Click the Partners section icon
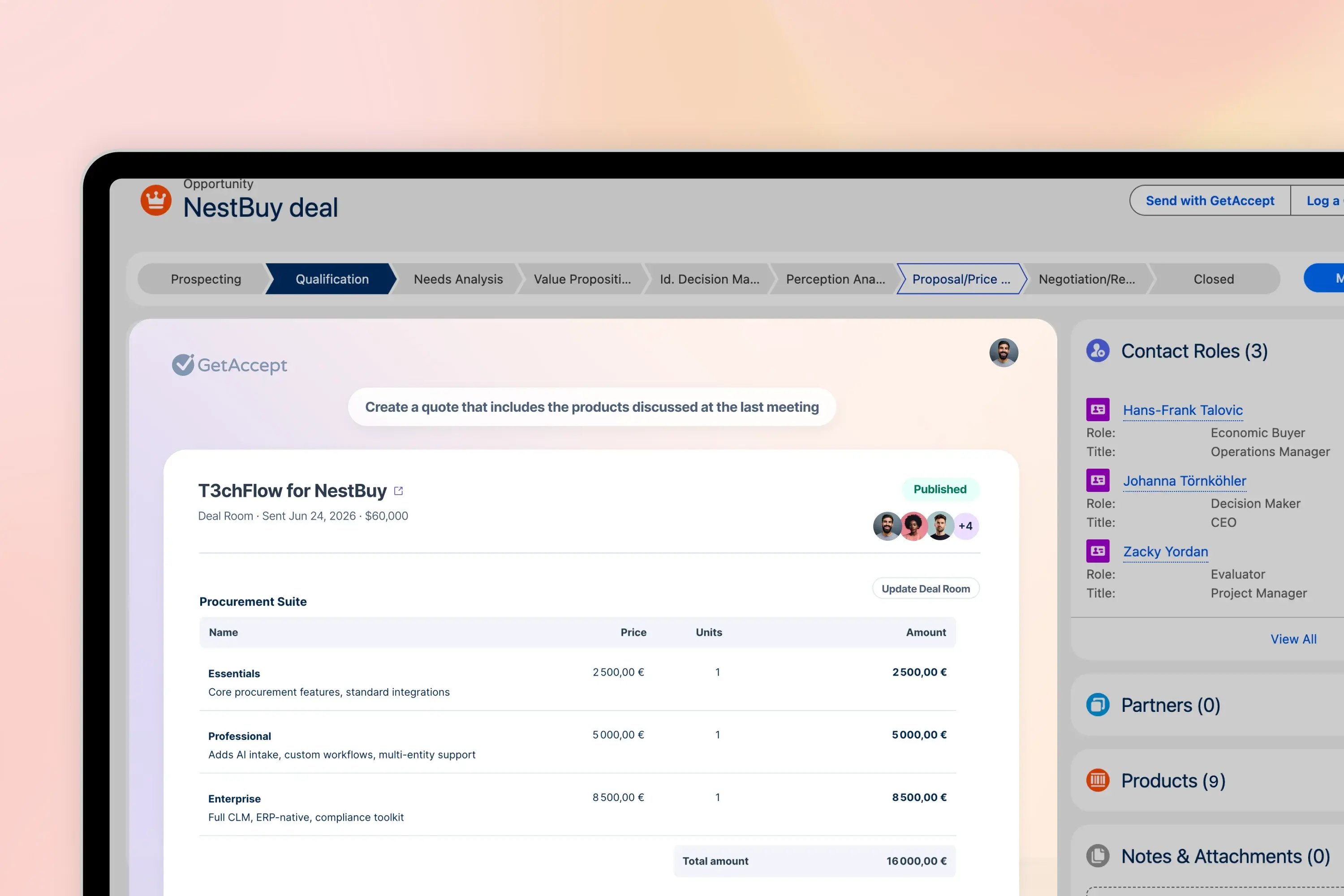 coord(1098,705)
